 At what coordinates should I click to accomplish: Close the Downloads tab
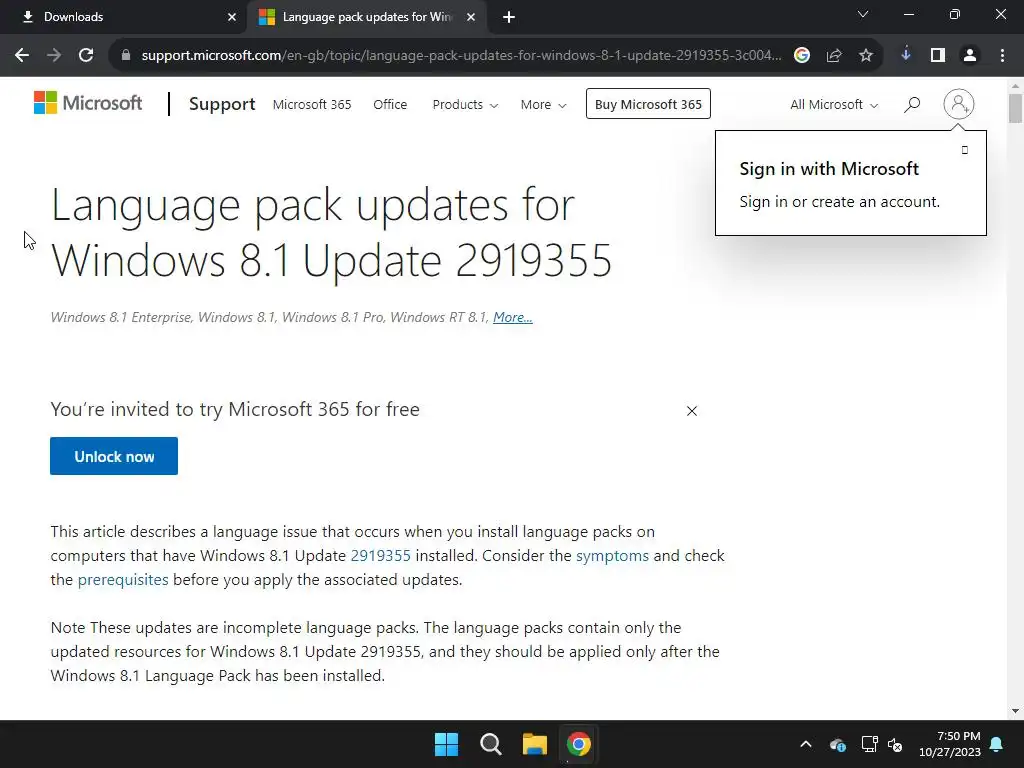point(232,17)
